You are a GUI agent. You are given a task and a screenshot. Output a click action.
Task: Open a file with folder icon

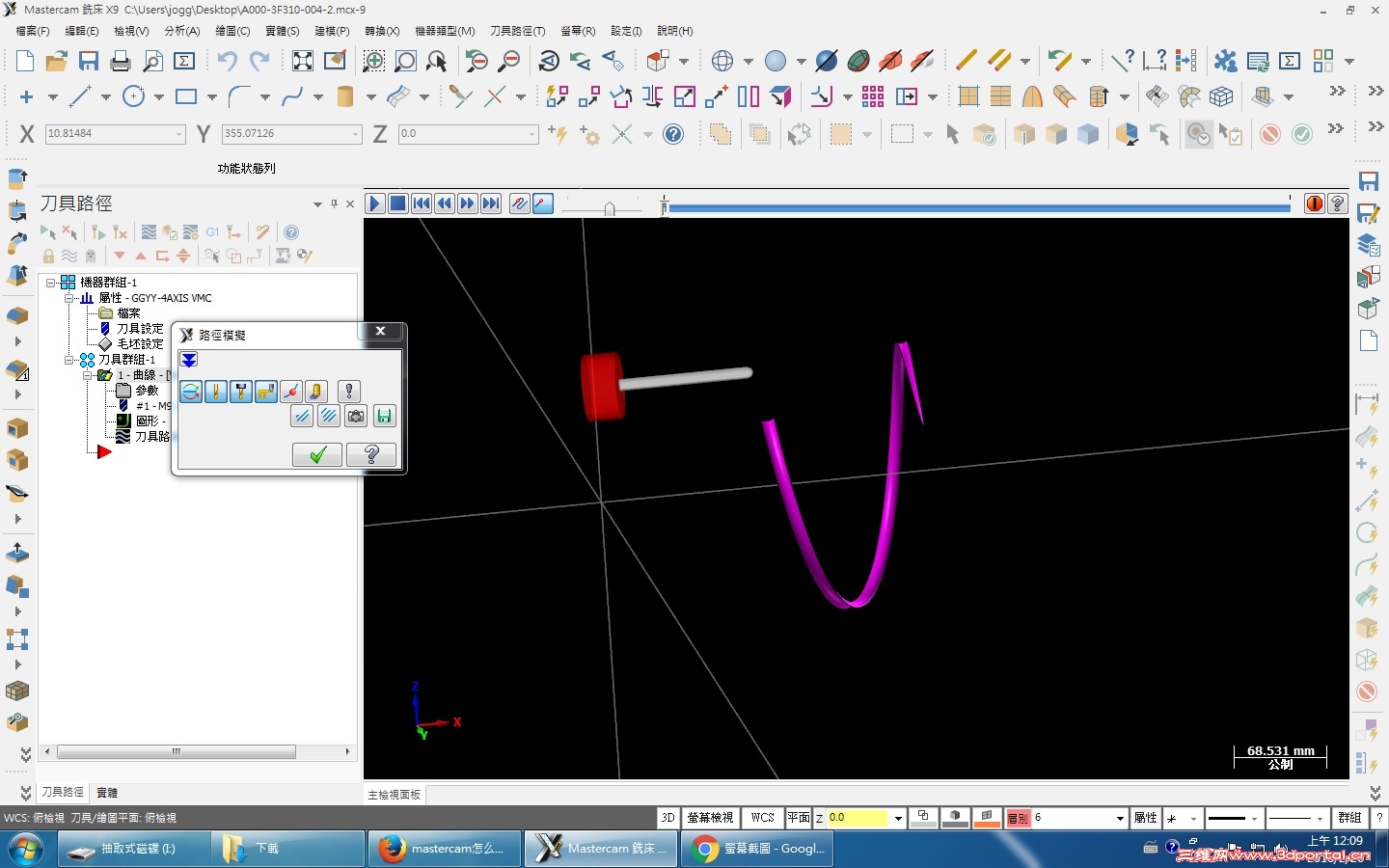[57, 61]
